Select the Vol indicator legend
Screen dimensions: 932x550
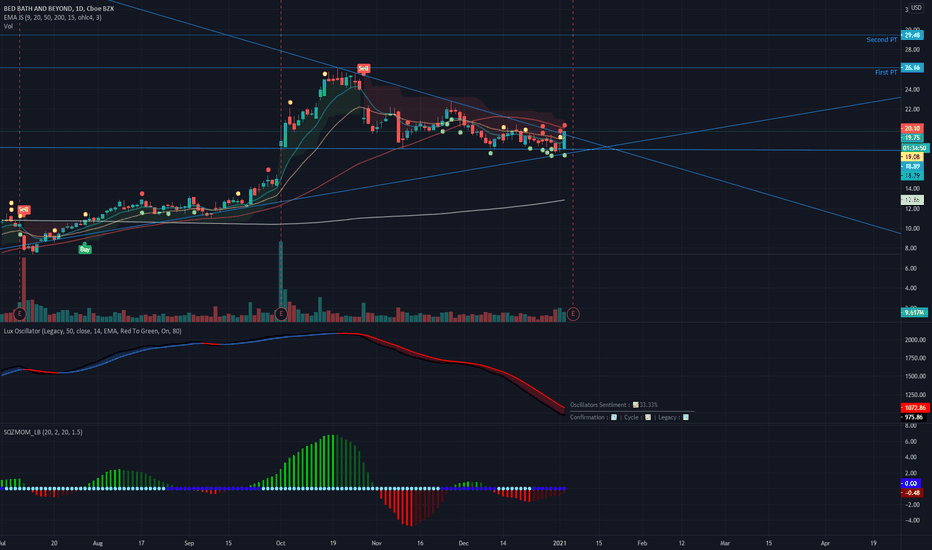click(8, 26)
